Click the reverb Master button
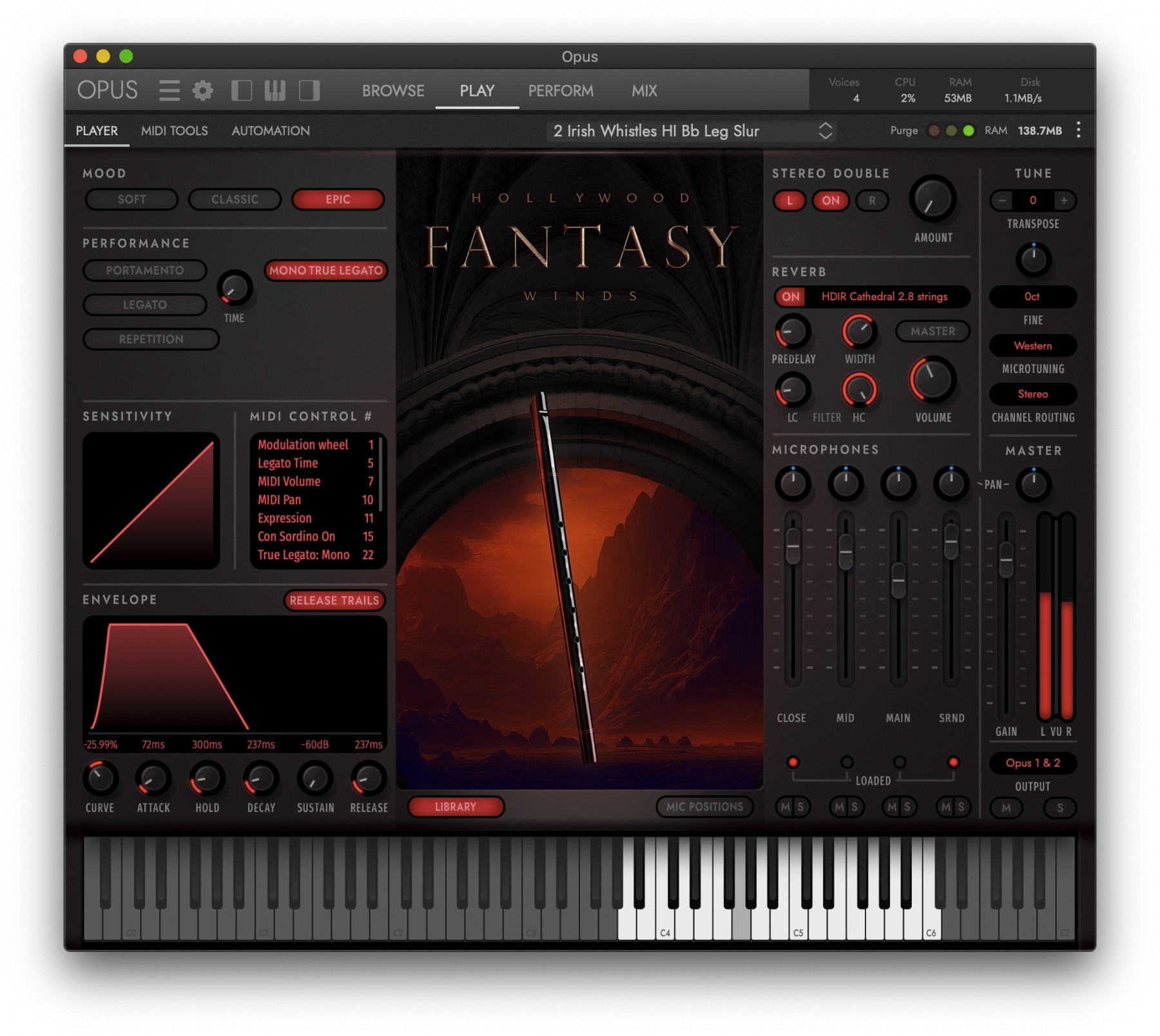Viewport: 1160px width, 1036px height. (933, 331)
